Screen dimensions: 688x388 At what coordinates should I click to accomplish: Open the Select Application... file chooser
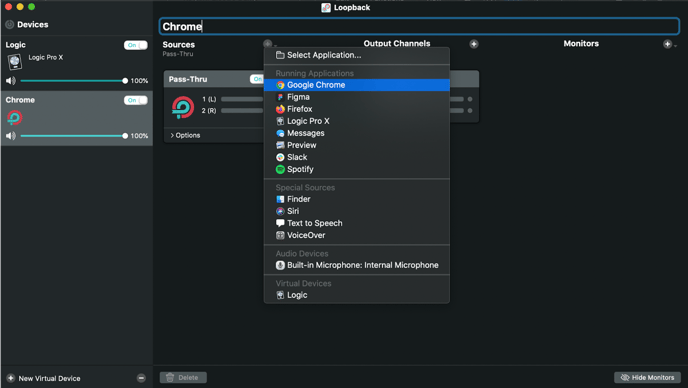[357, 55]
